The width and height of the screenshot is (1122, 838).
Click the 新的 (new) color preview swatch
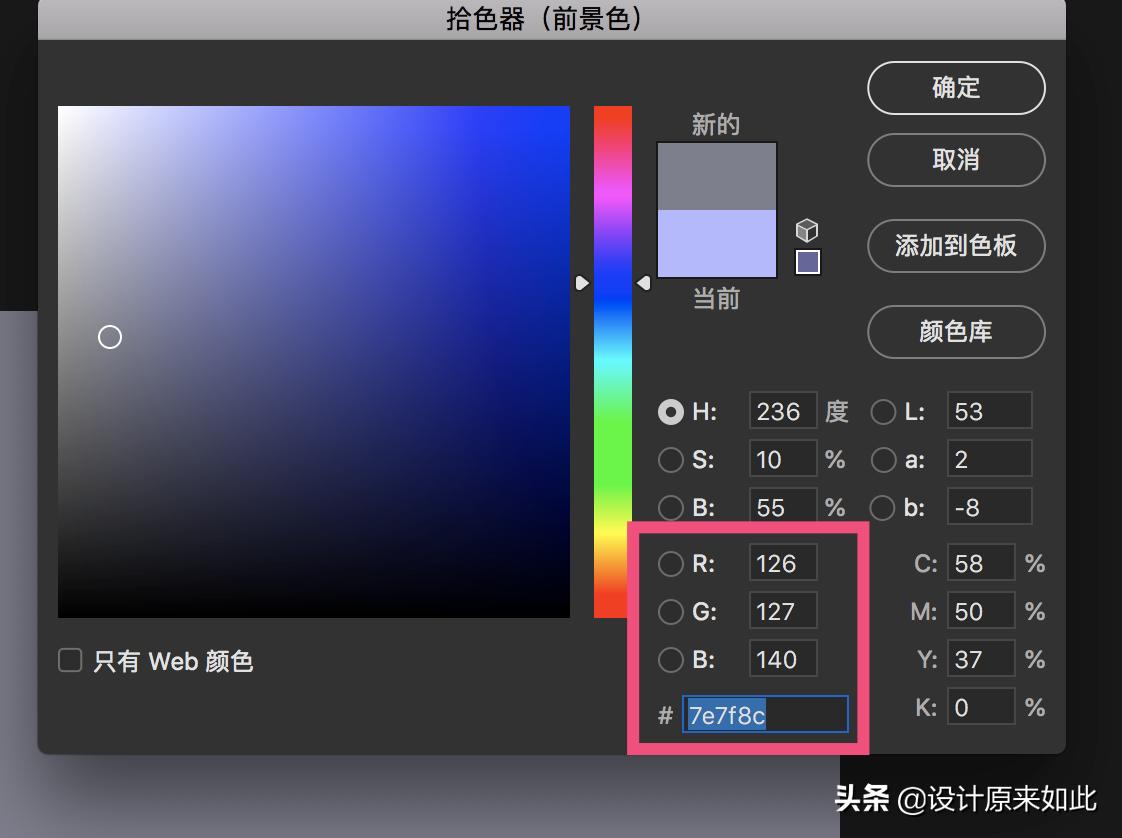pyautogui.click(x=716, y=175)
